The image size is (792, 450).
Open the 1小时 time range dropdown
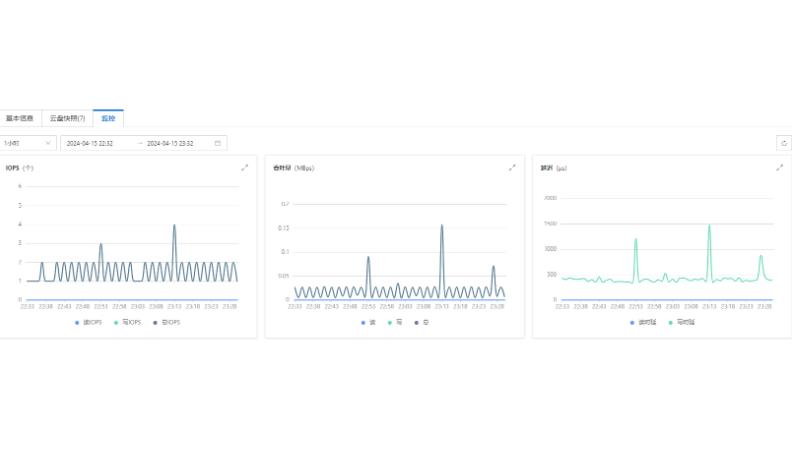(28, 143)
